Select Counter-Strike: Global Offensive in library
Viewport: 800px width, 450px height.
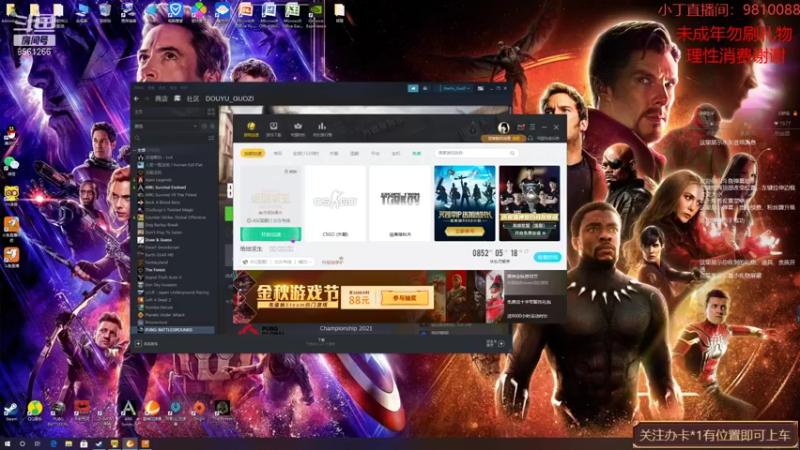point(175,217)
